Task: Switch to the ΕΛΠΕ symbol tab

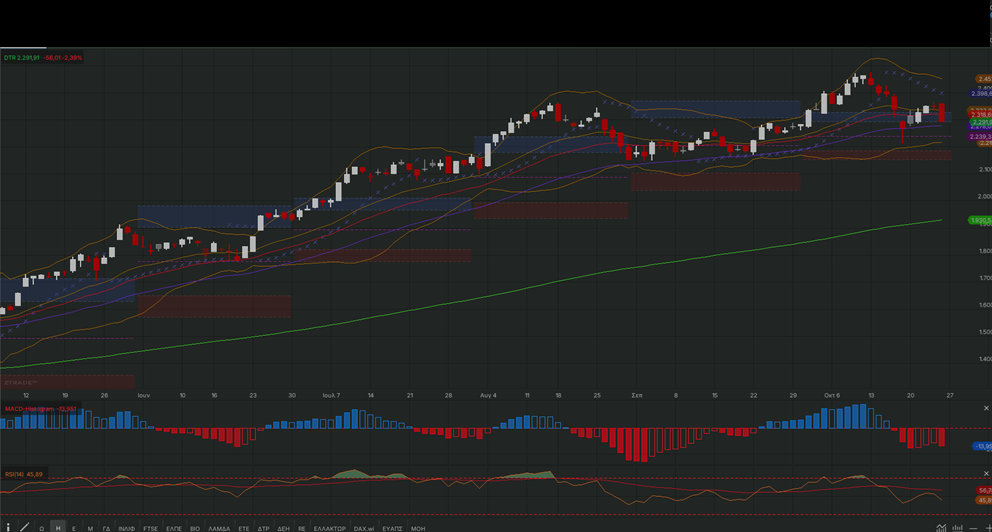Action: click(174, 528)
